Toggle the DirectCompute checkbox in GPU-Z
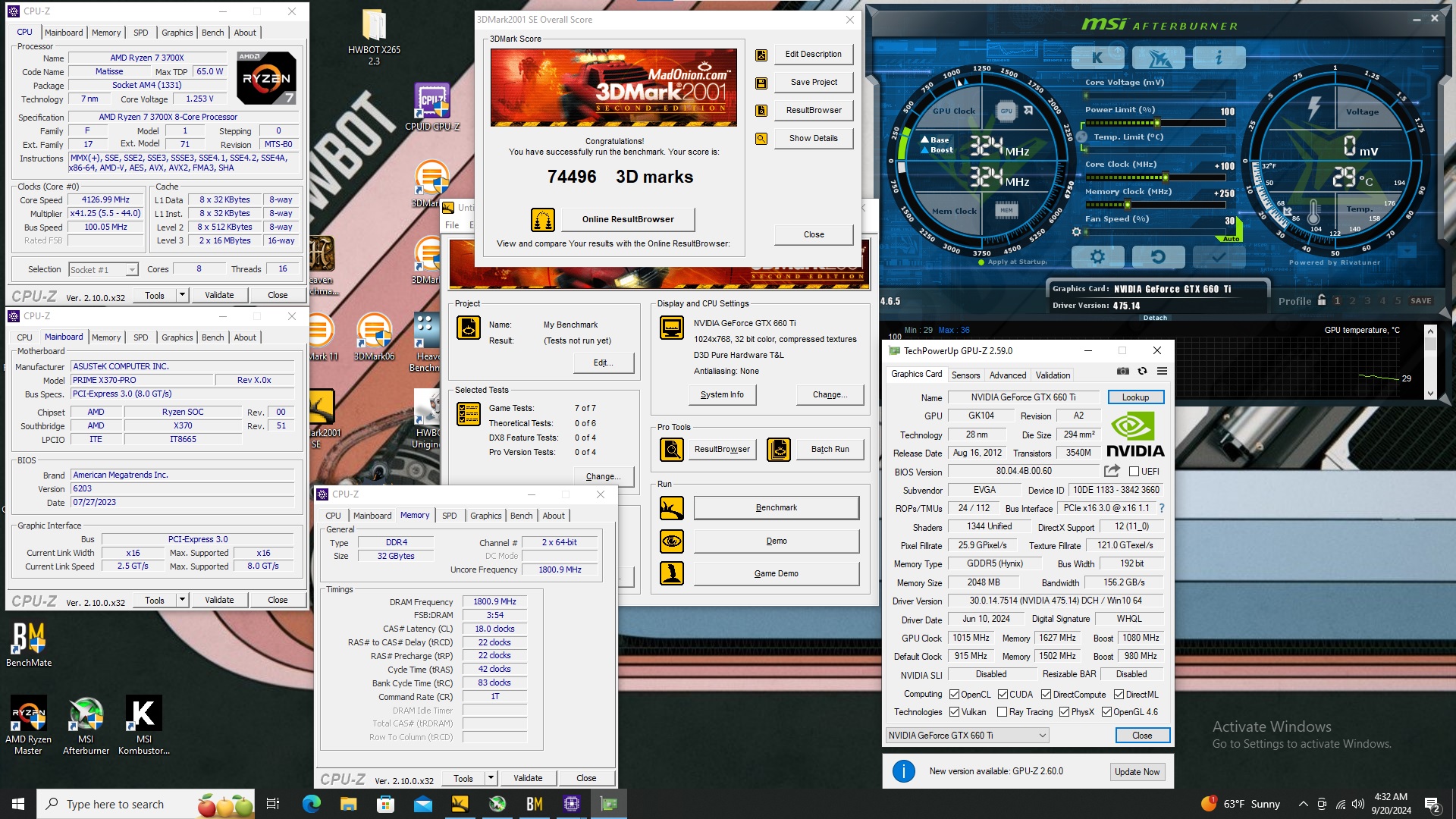1456x819 pixels. pyautogui.click(x=1046, y=695)
